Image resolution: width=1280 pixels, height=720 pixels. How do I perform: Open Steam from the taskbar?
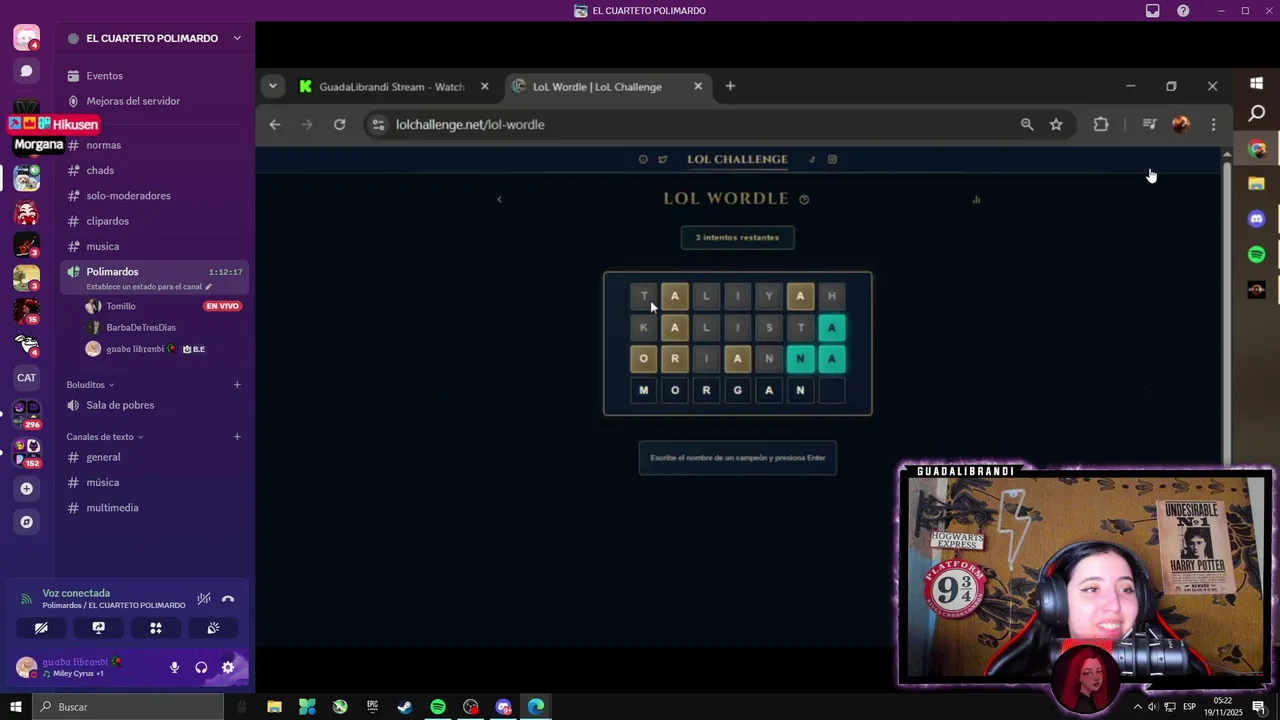pos(405,707)
